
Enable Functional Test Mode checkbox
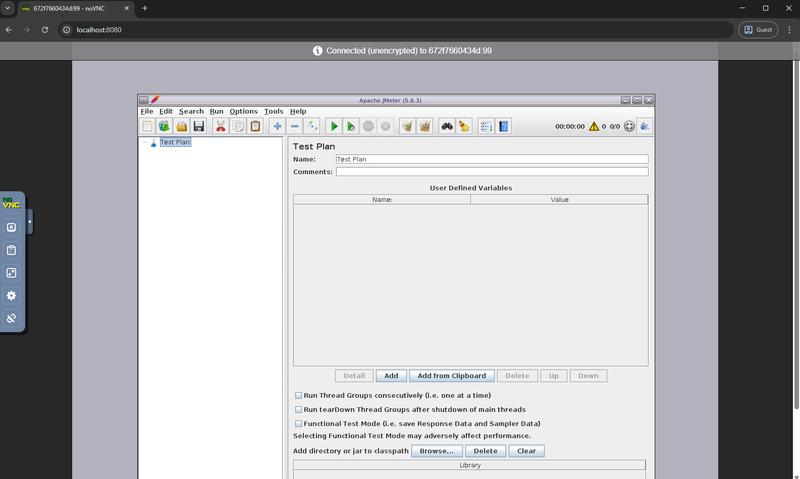[x=298, y=423]
